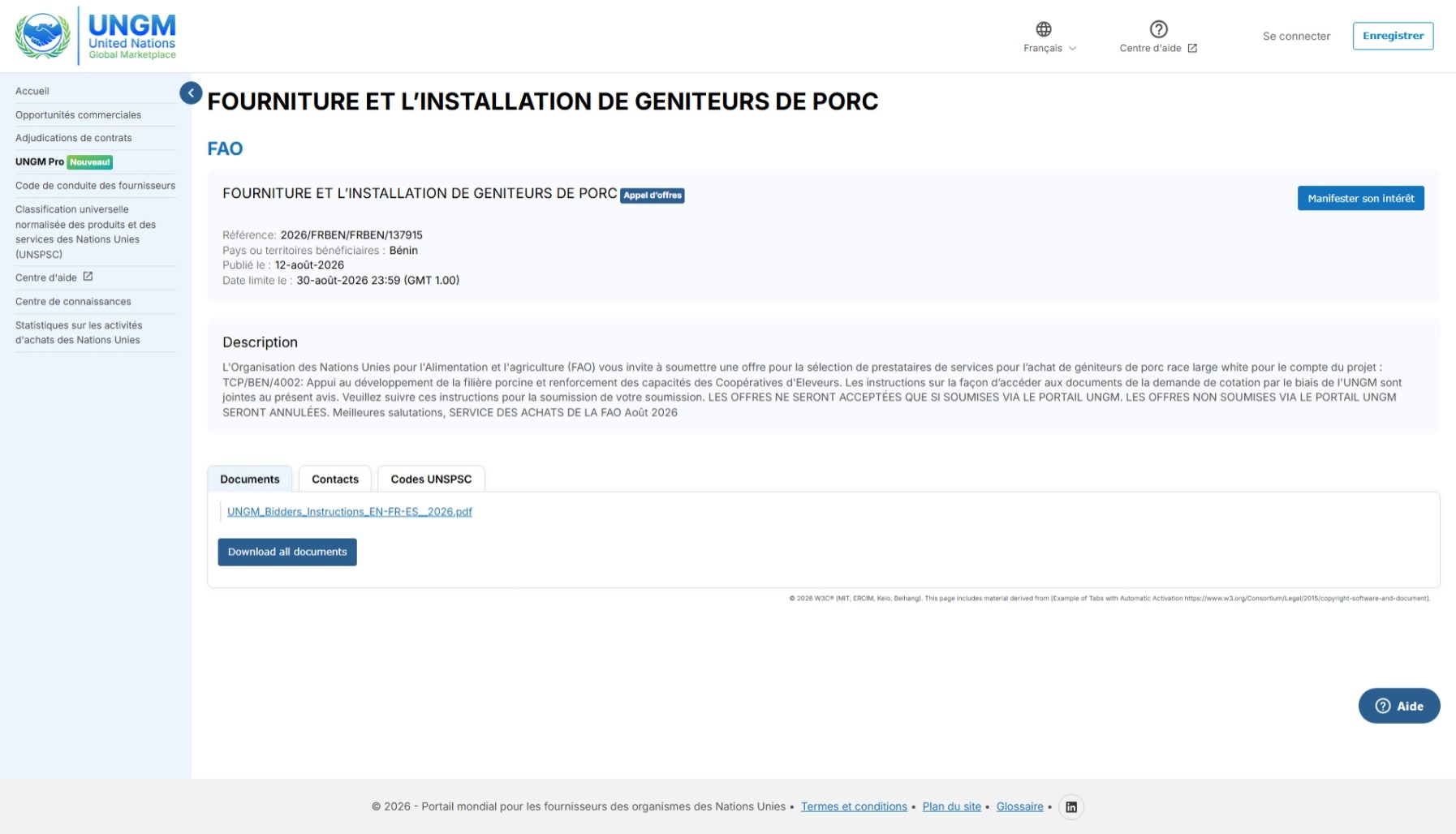Viewport: 1456px width, 834px height.
Task: Open the UNSPSC classification sidebar link
Action: click(85, 232)
